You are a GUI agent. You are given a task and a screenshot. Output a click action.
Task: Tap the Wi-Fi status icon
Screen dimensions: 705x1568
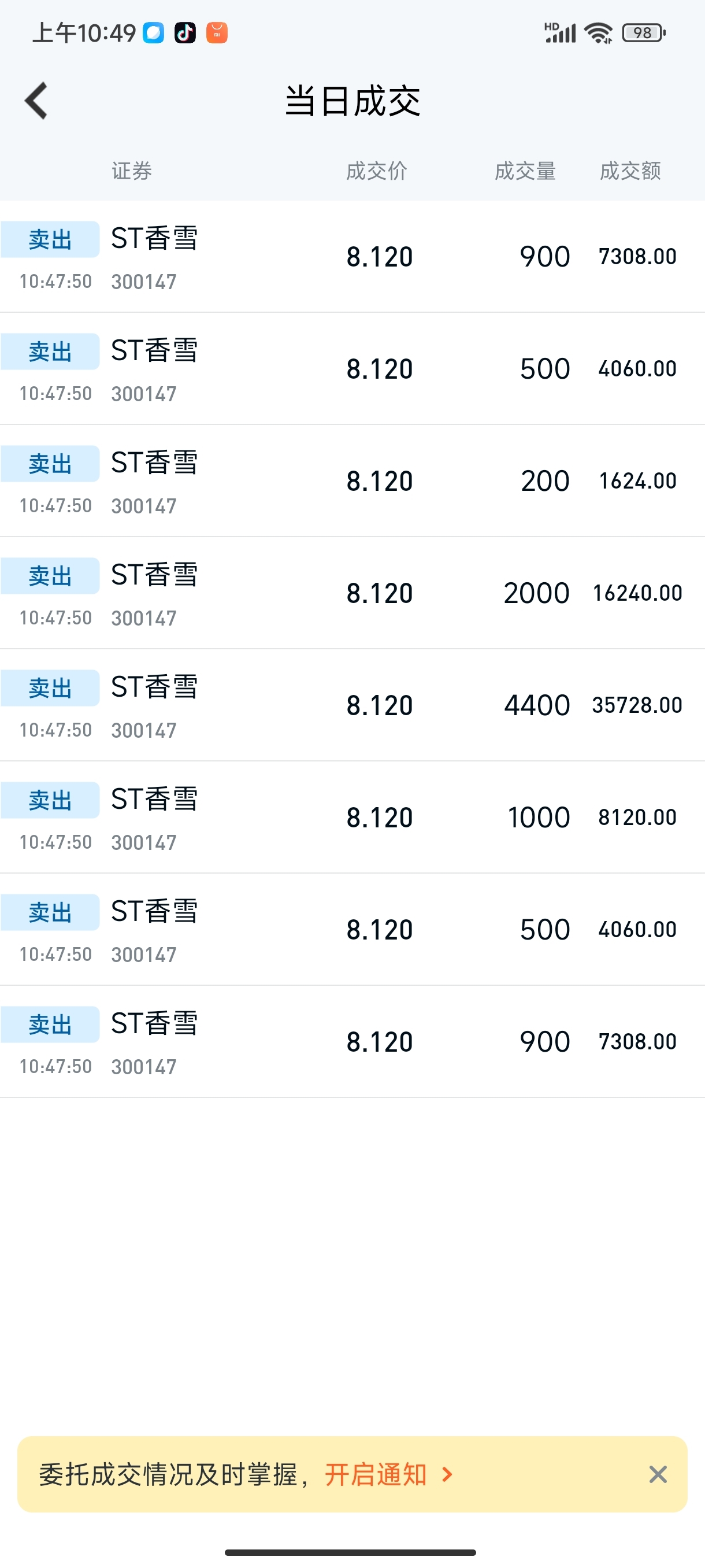(x=599, y=33)
